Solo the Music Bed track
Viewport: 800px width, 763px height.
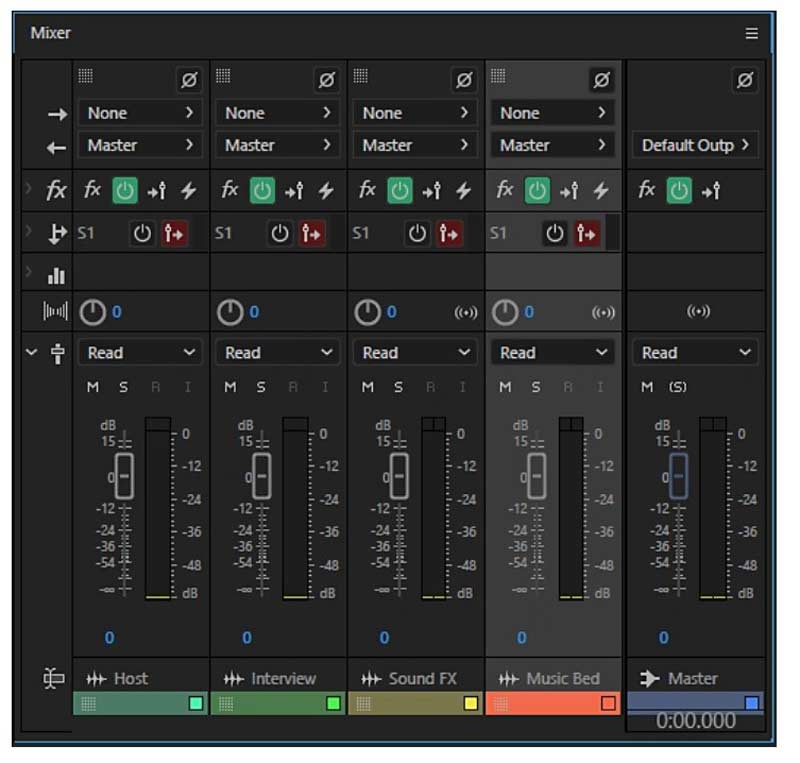tap(536, 387)
